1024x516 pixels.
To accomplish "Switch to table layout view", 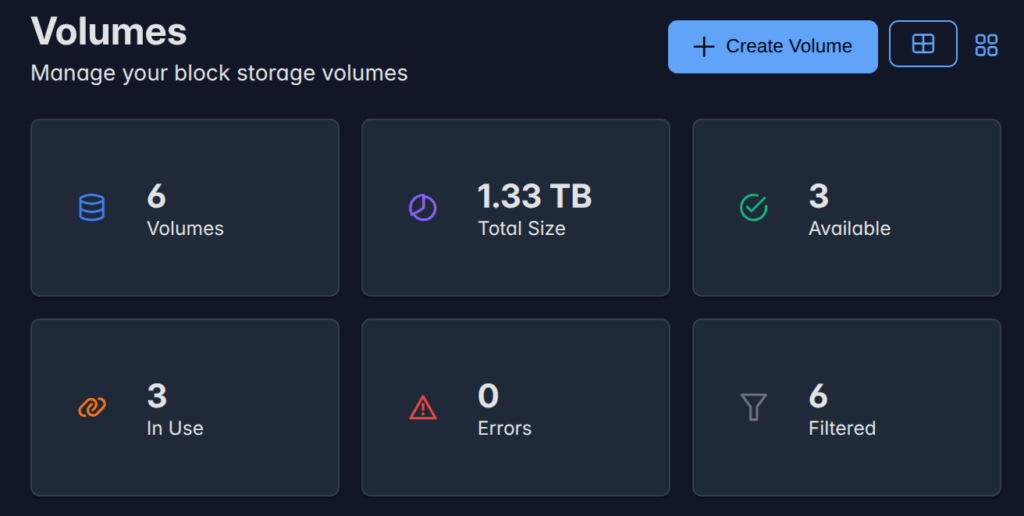I will (922, 44).
